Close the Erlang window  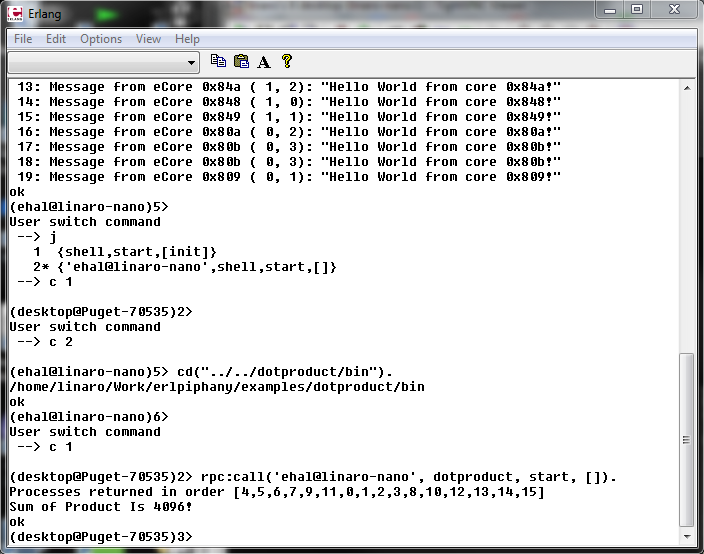[674, 10]
